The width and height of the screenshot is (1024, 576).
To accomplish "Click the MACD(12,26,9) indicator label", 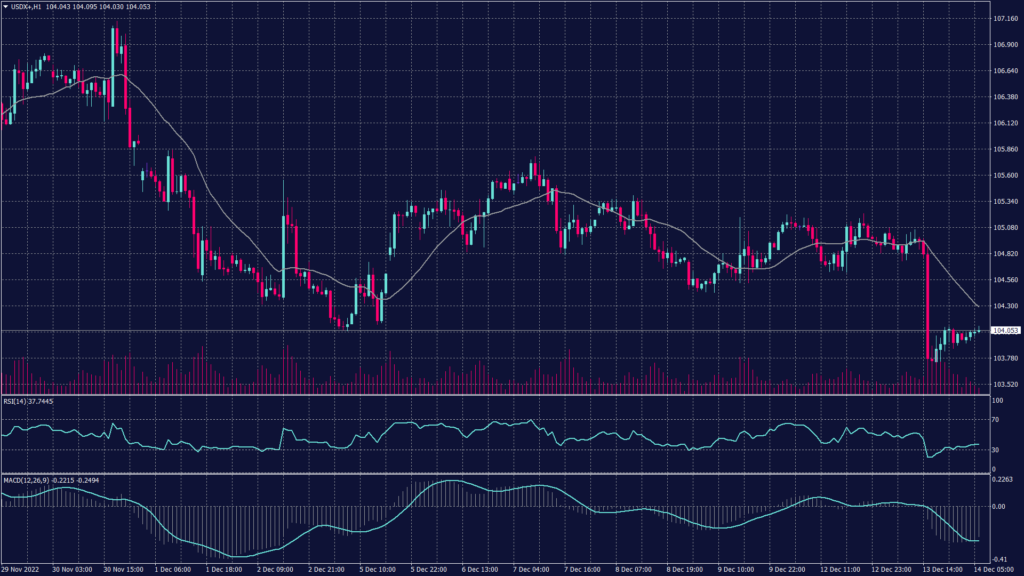I will [x=27, y=480].
